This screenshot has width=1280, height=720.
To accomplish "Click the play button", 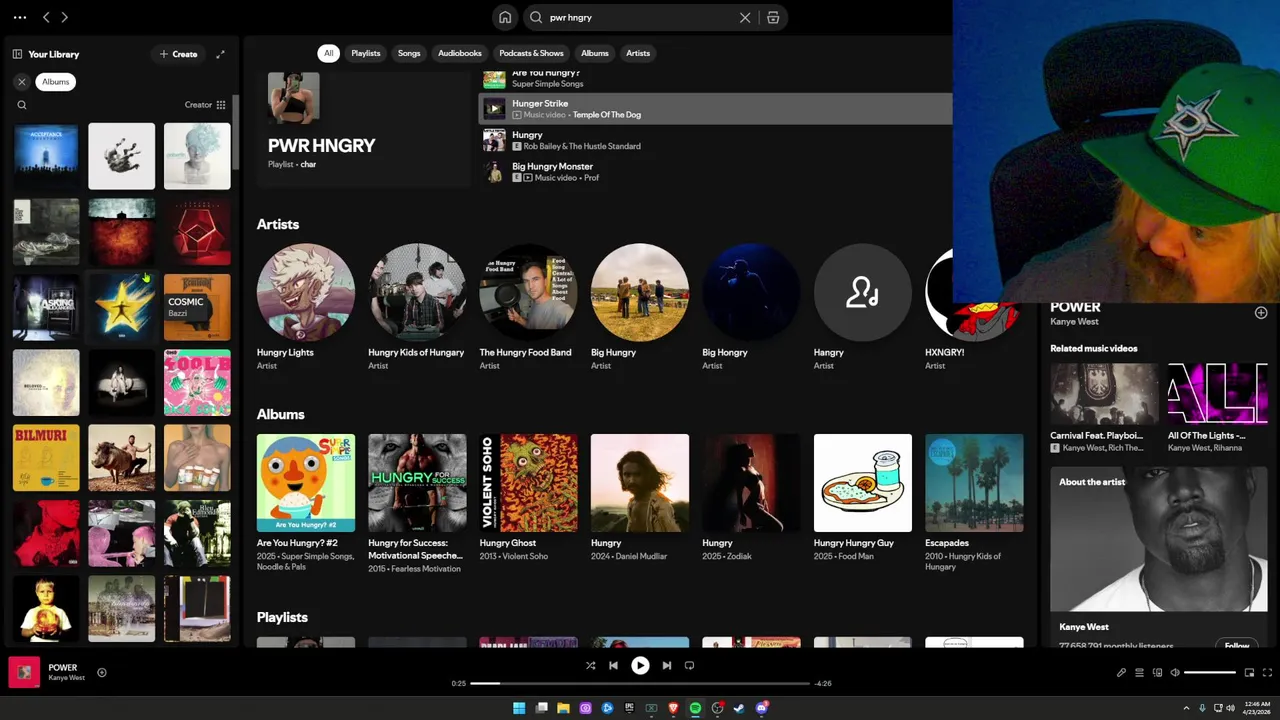I will coord(640,665).
